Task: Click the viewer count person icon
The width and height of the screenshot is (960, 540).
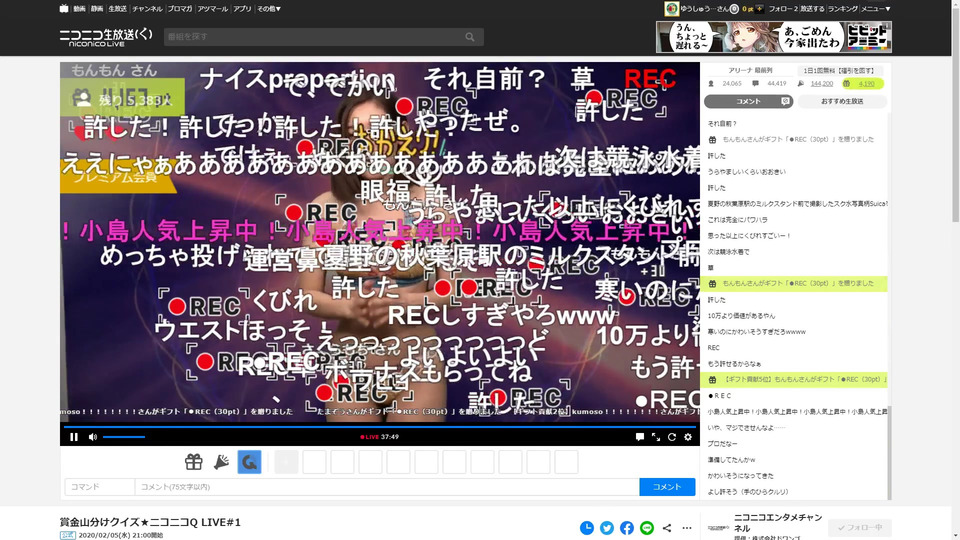Action: [711, 83]
